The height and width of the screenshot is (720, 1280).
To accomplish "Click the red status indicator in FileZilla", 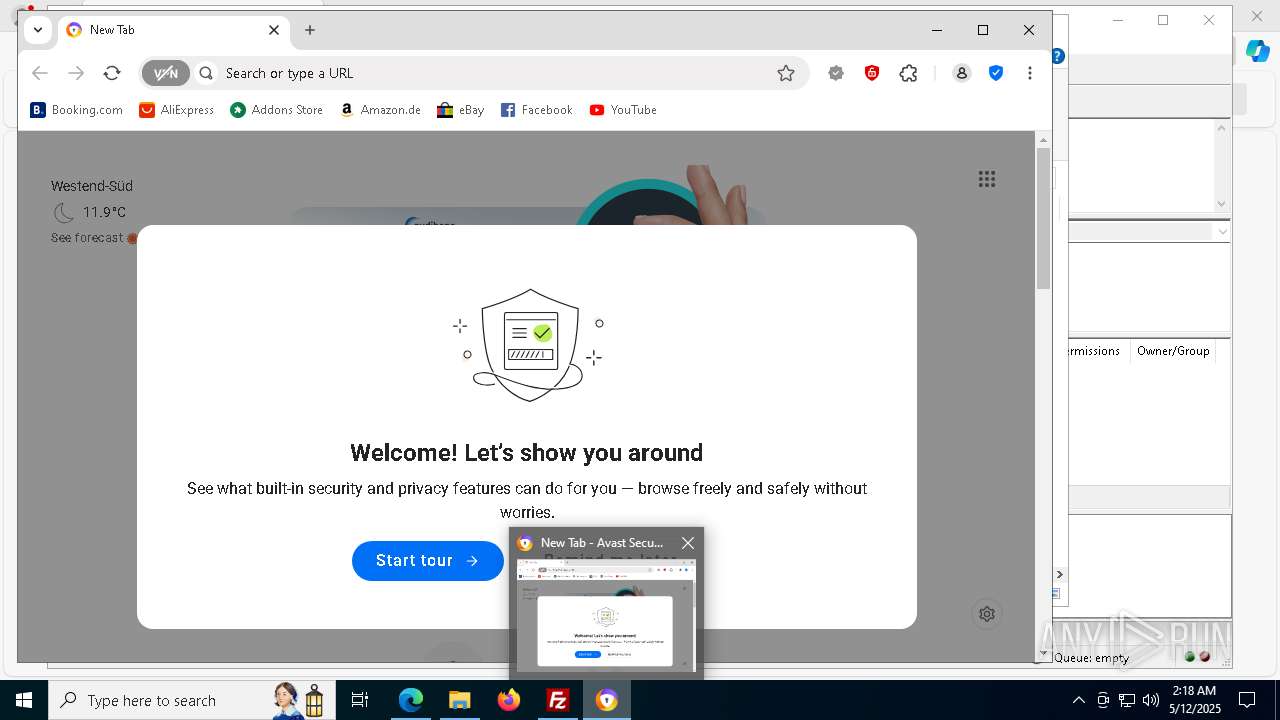I will pos(1205,657).
